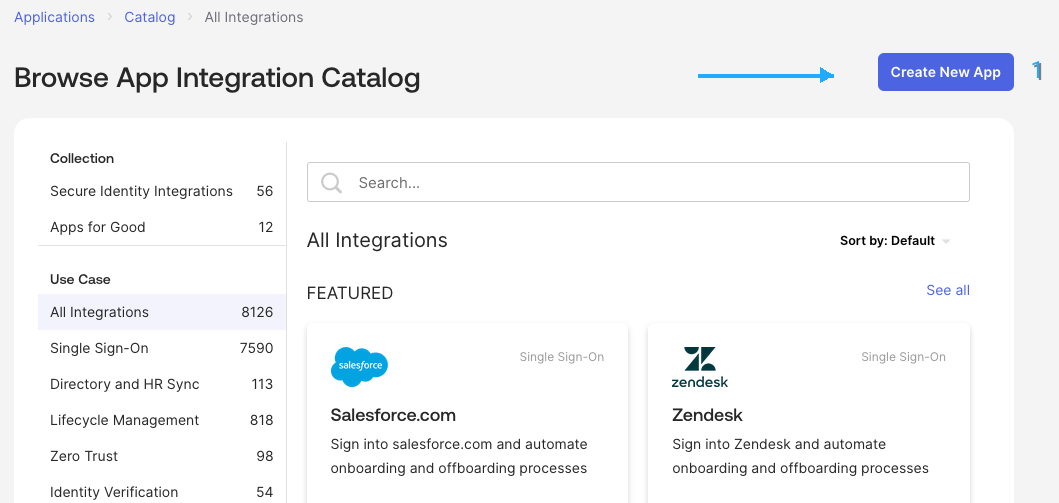Click the All Integrations section heading
The image size is (1059, 503).
click(377, 240)
